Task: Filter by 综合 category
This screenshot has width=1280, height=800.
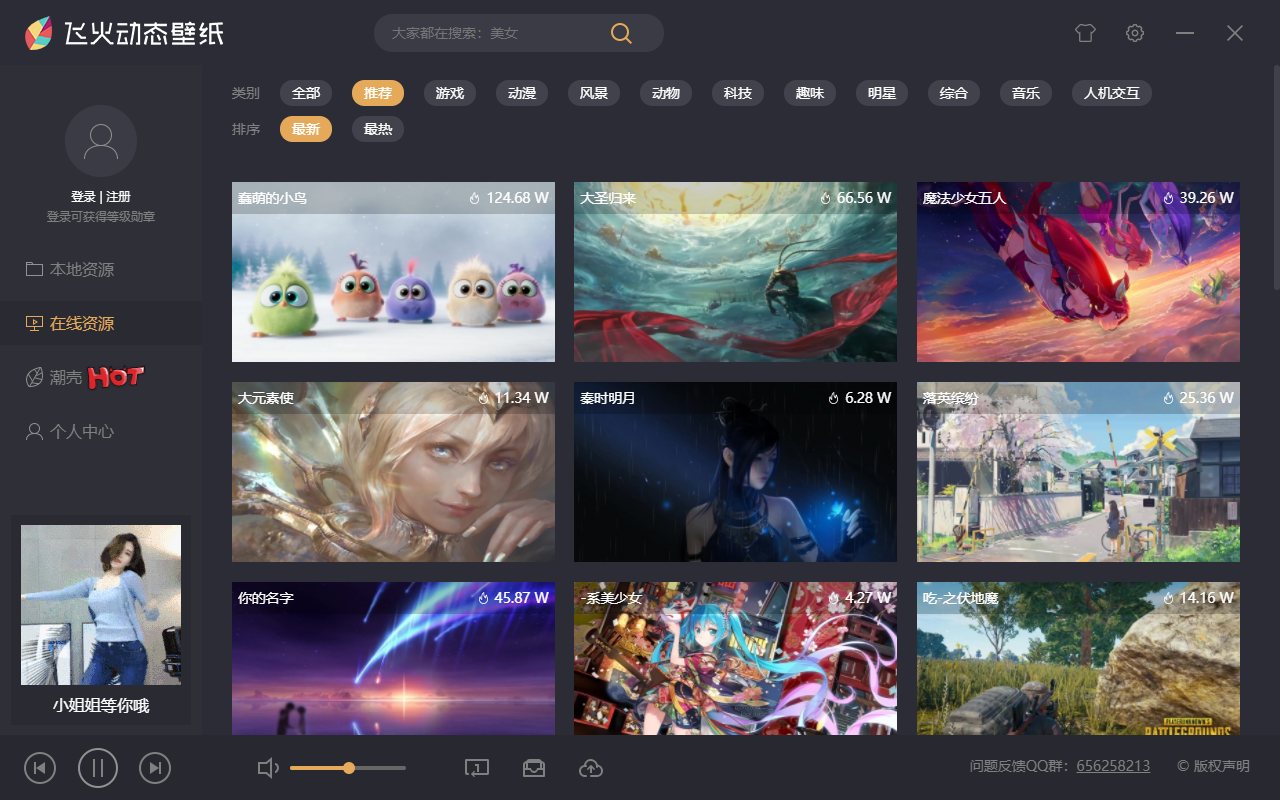Action: (x=954, y=93)
